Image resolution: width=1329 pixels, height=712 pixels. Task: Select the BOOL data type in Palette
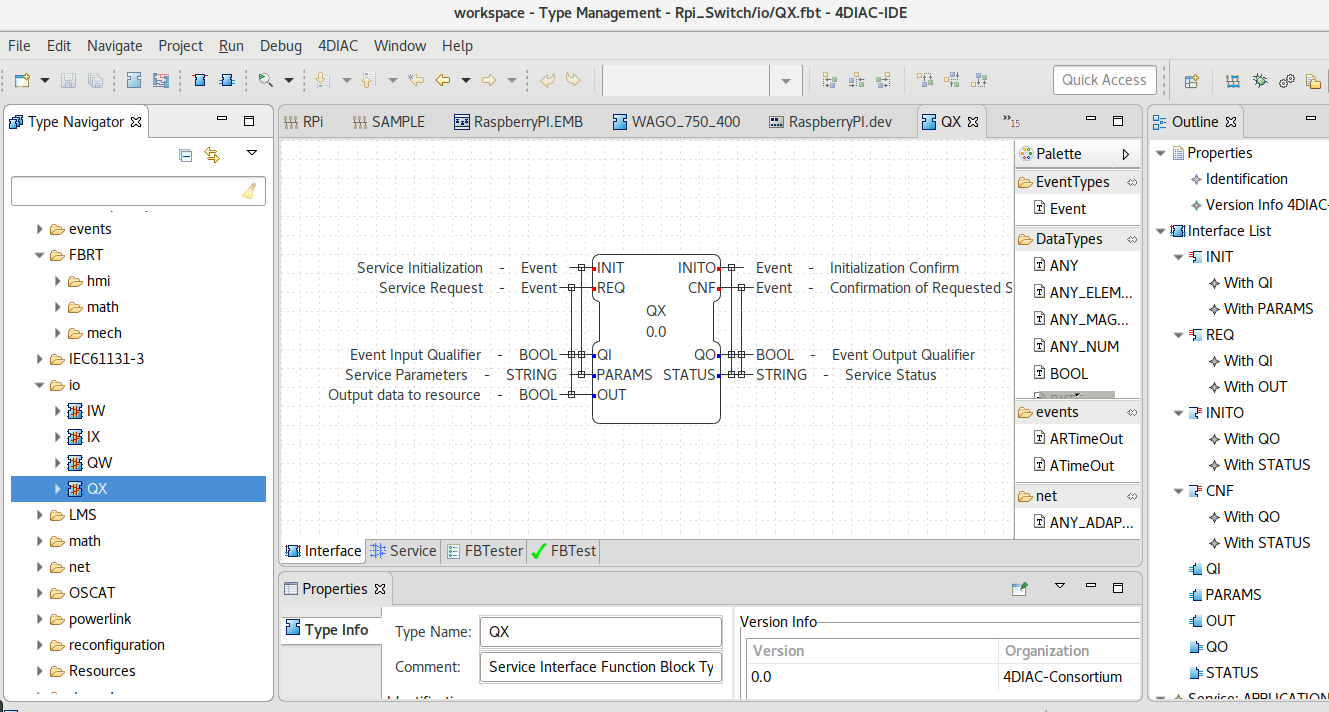(1069, 373)
